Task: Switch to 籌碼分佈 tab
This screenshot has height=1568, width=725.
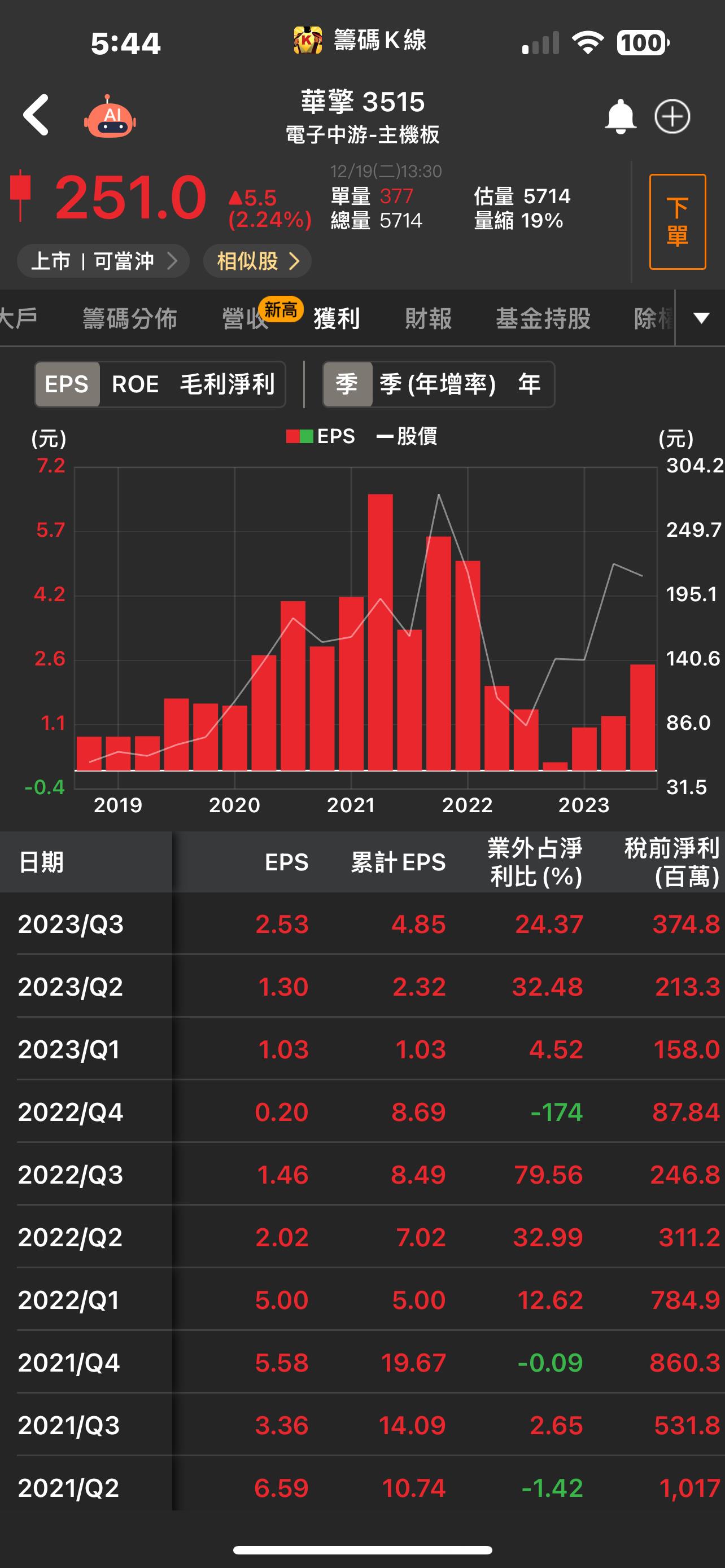Action: click(130, 318)
